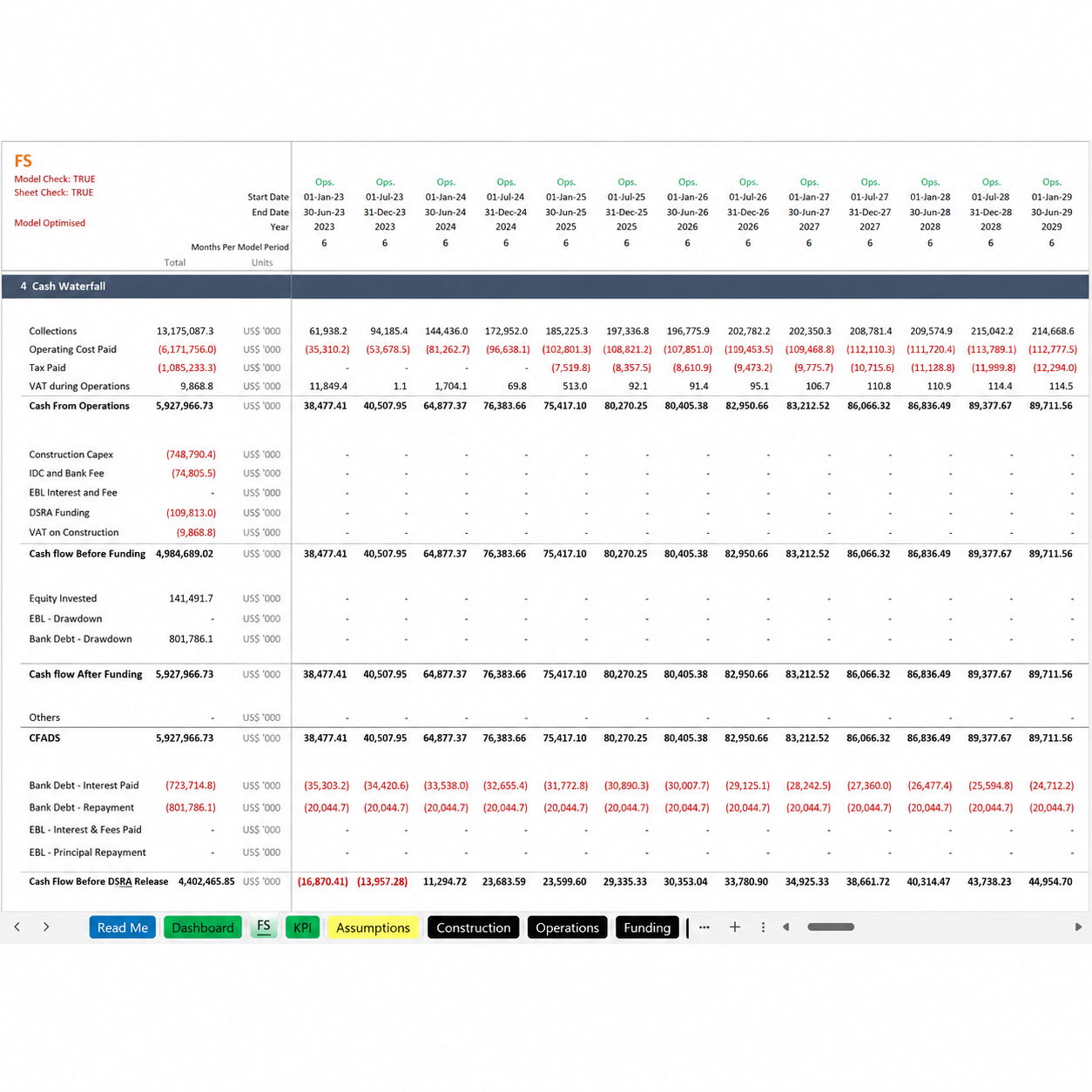
Task: Select the Collections total cell
Action: click(x=185, y=331)
